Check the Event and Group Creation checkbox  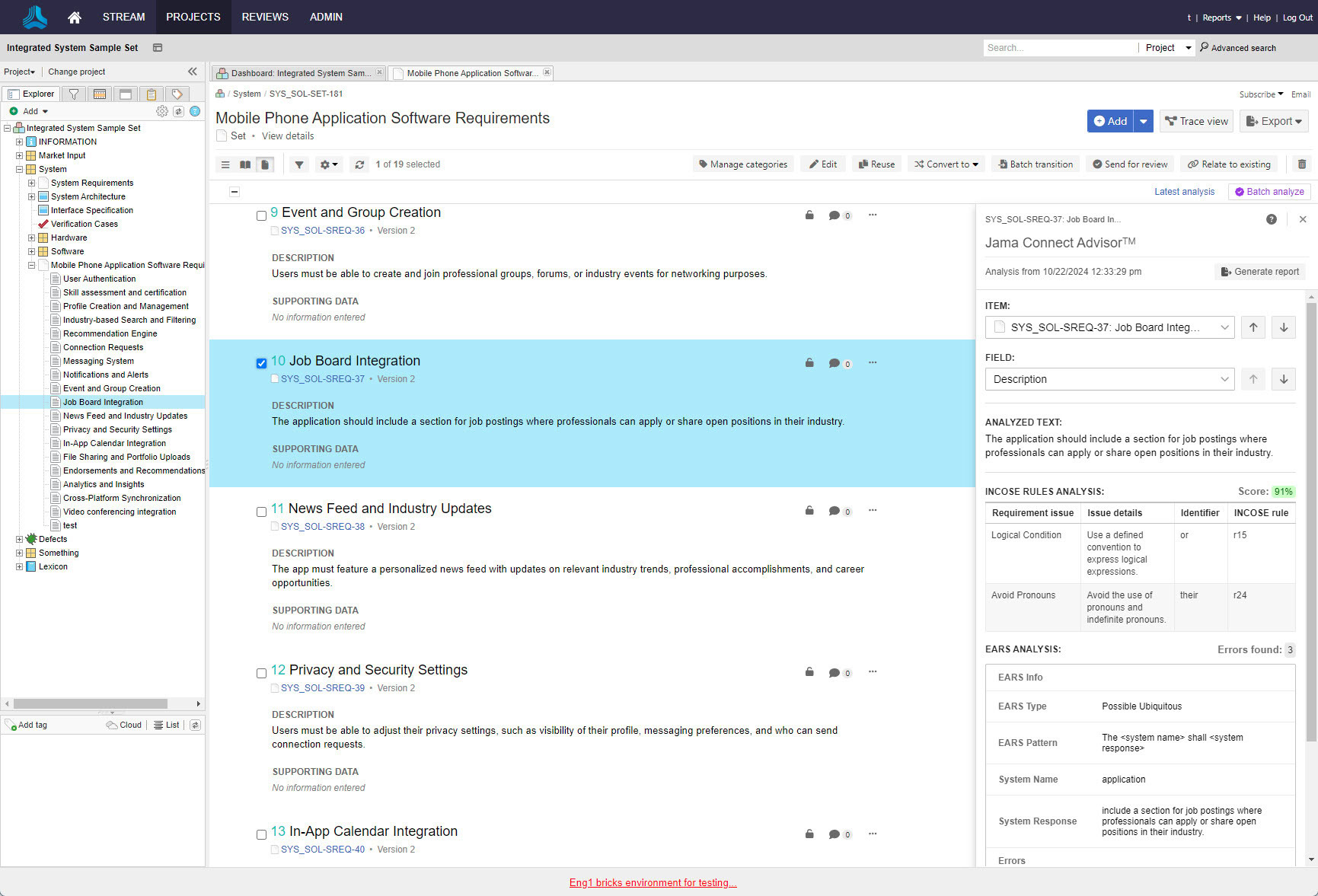261,215
